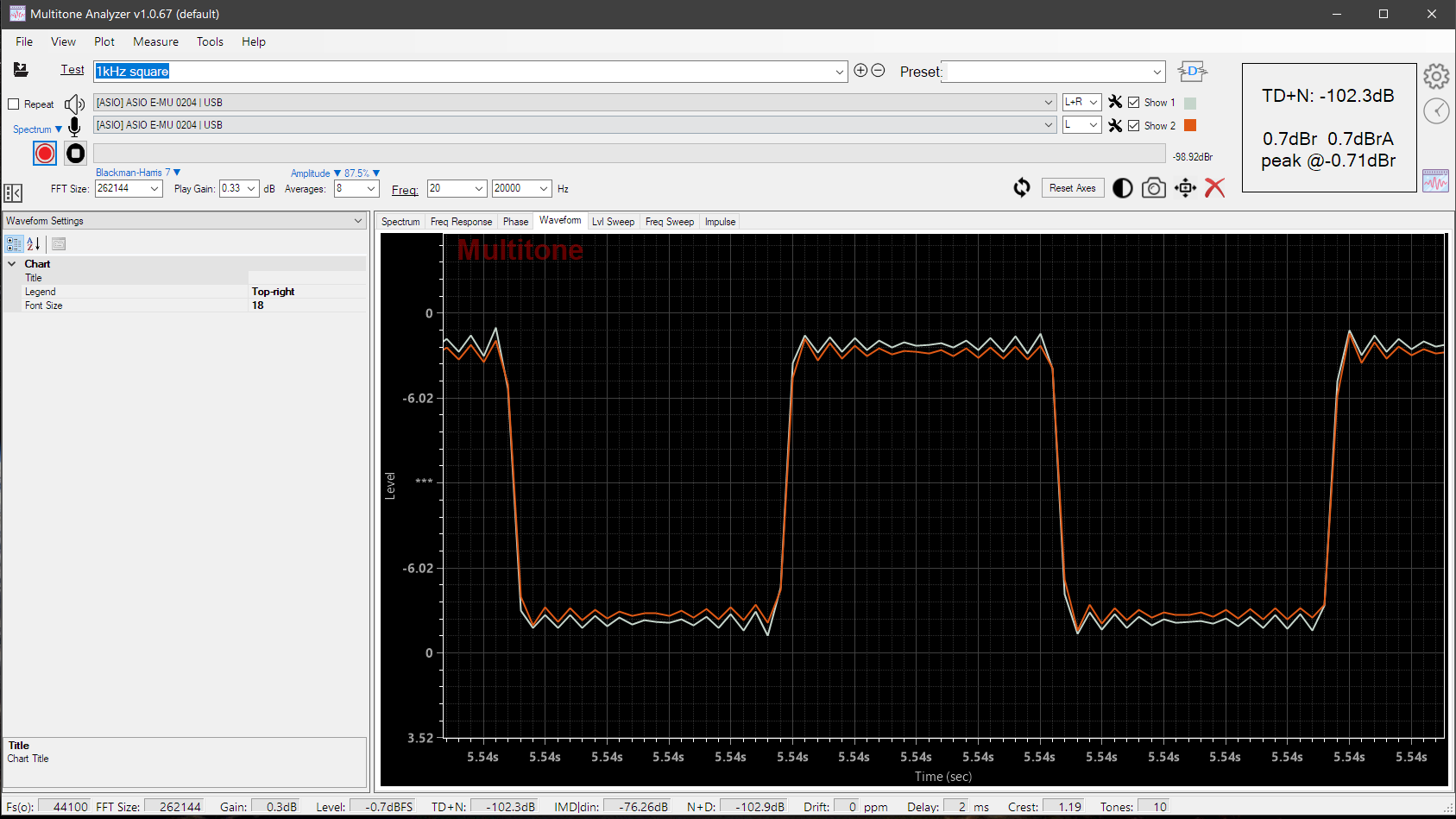This screenshot has width=1456, height=819.
Task: Click the clock history icon
Action: 1436,110
